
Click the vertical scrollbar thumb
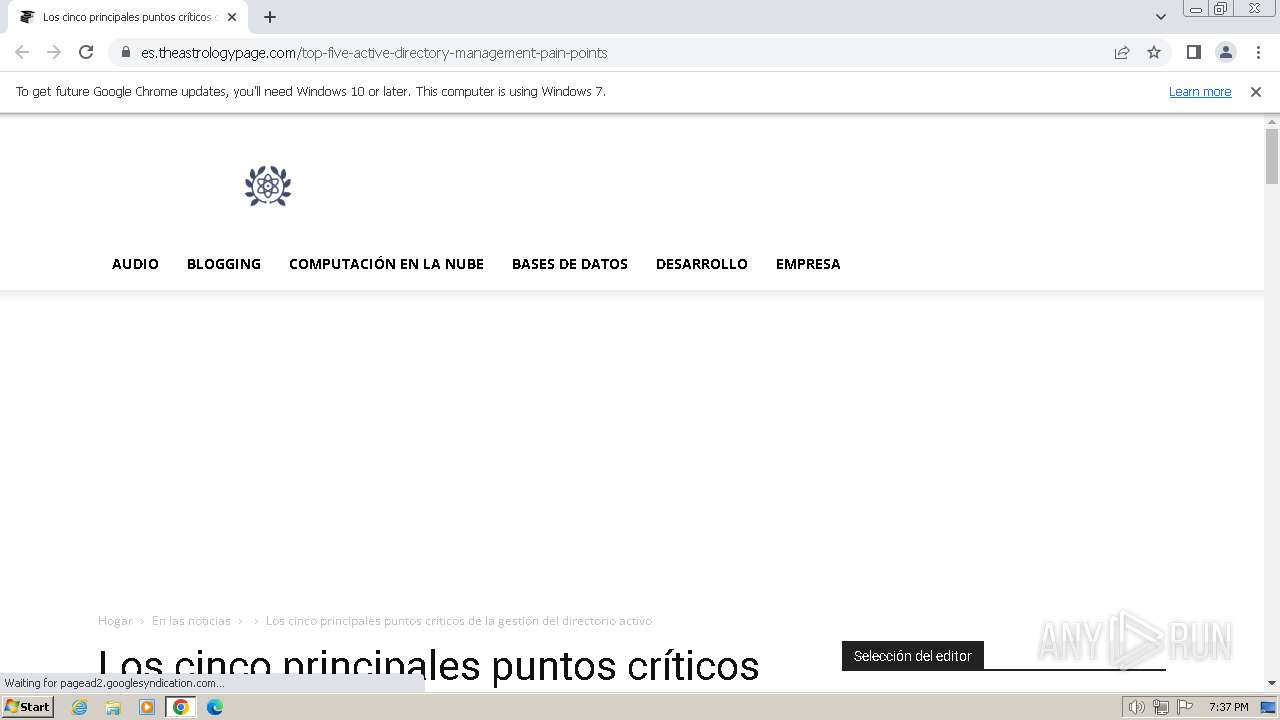pyautogui.click(x=1272, y=157)
